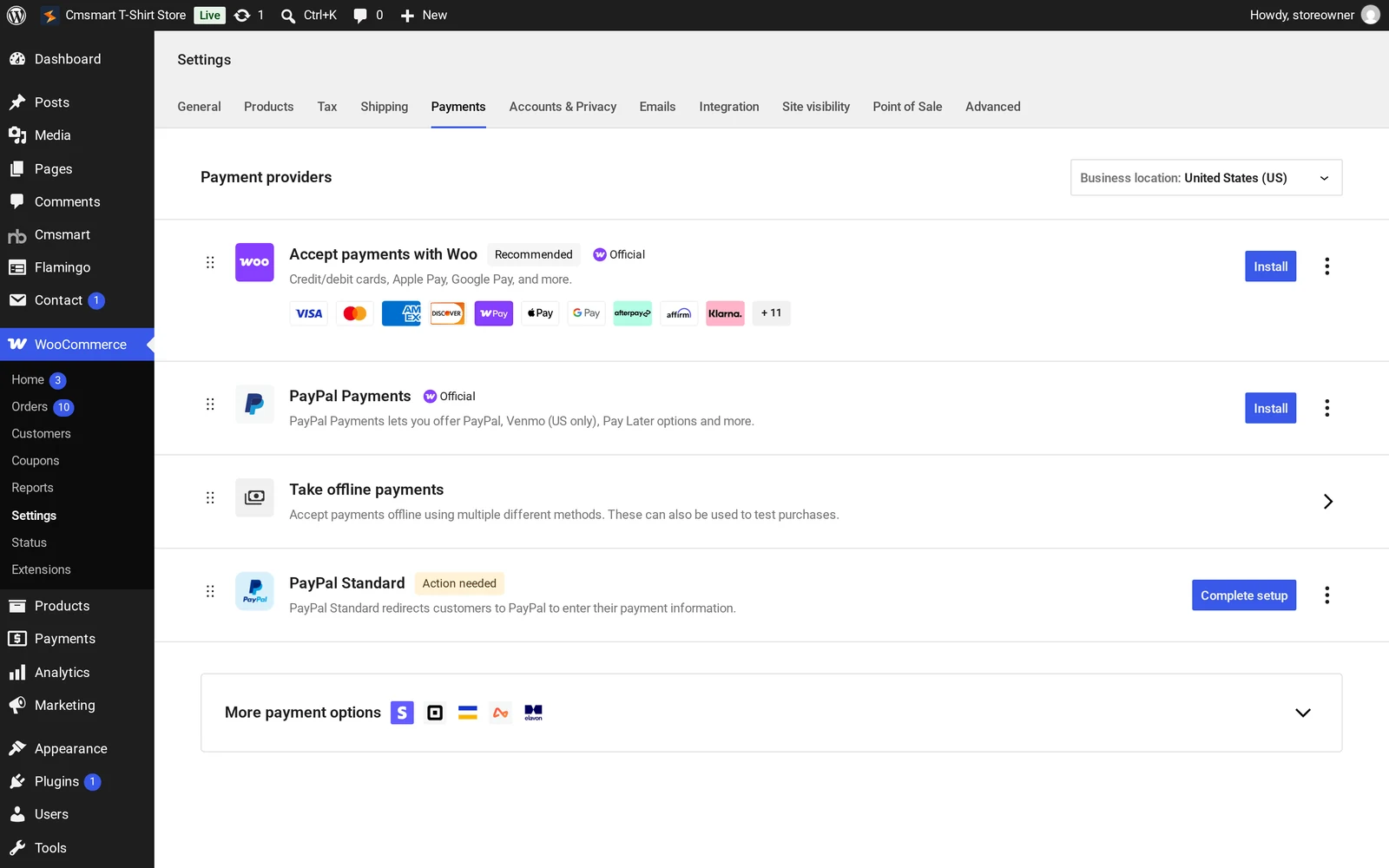Switch to the Shipping settings tab
The image size is (1389, 868).
coord(384,107)
